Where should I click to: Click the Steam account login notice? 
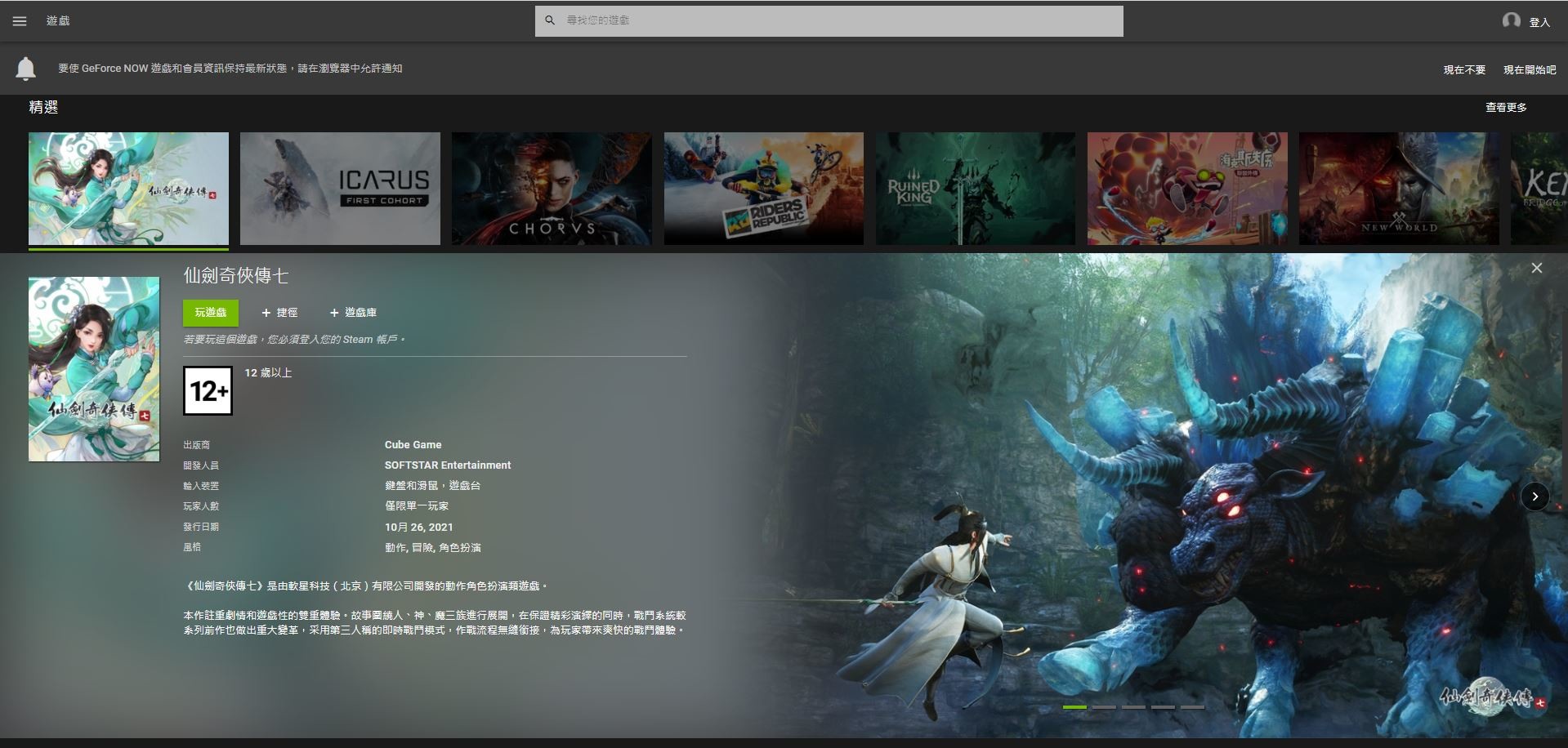[294, 340]
